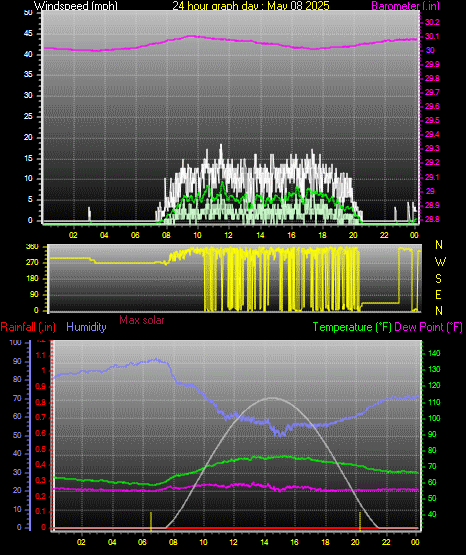Click the 30.2 barometer scale value
This screenshot has width=466, height=555.
click(x=432, y=22)
